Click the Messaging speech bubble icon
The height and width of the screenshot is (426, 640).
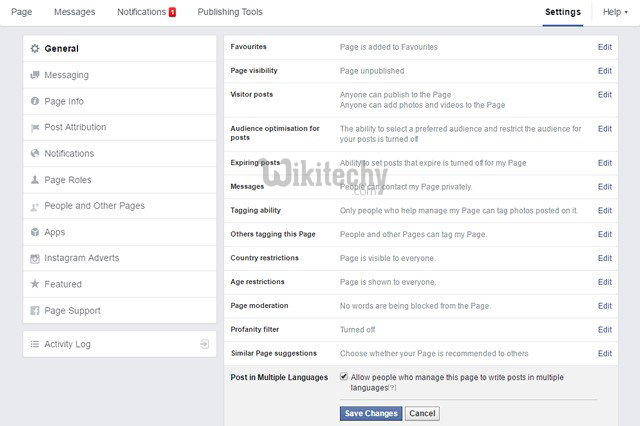tap(35, 75)
